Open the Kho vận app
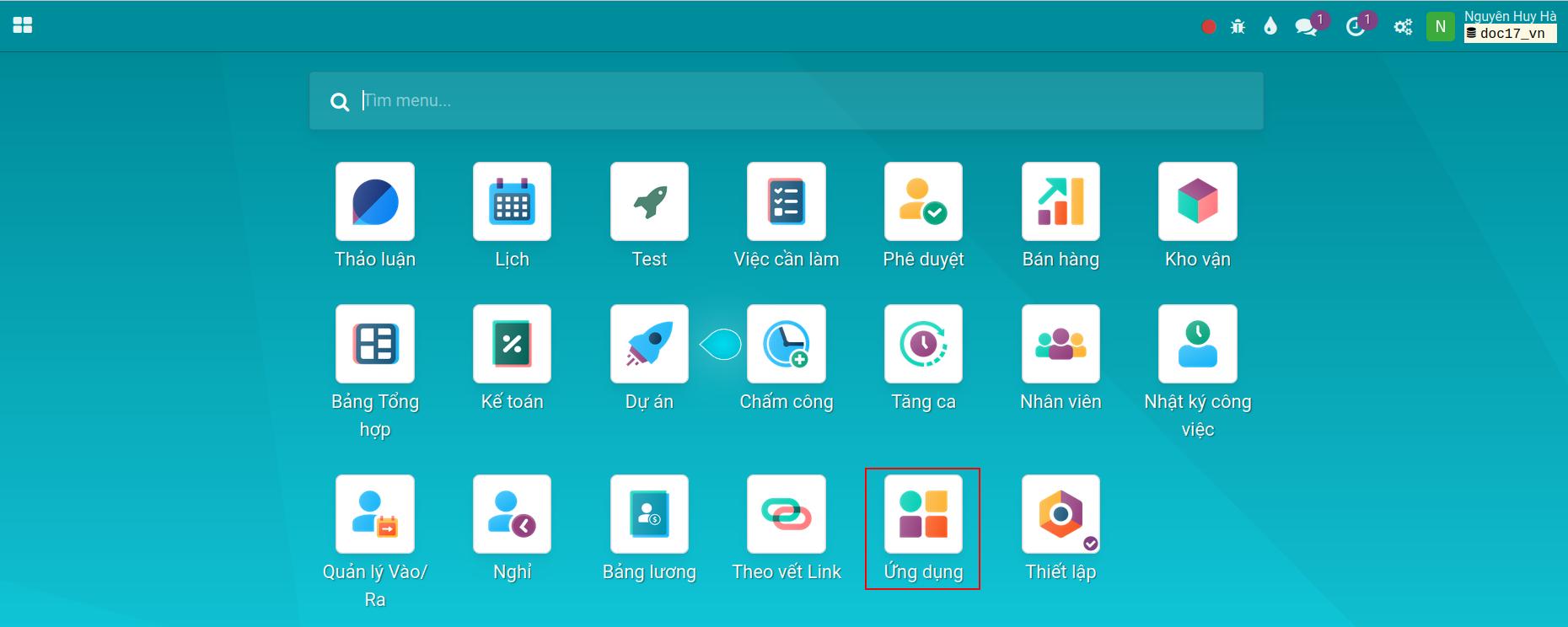 pyautogui.click(x=1198, y=201)
